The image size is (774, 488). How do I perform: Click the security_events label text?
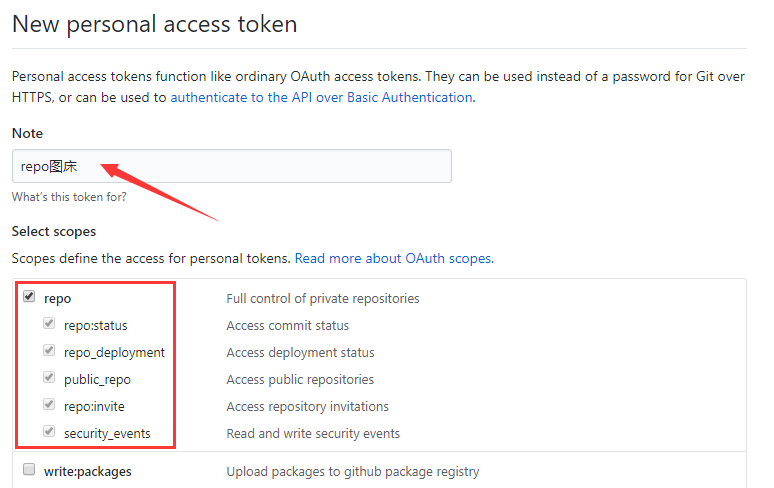(107, 434)
